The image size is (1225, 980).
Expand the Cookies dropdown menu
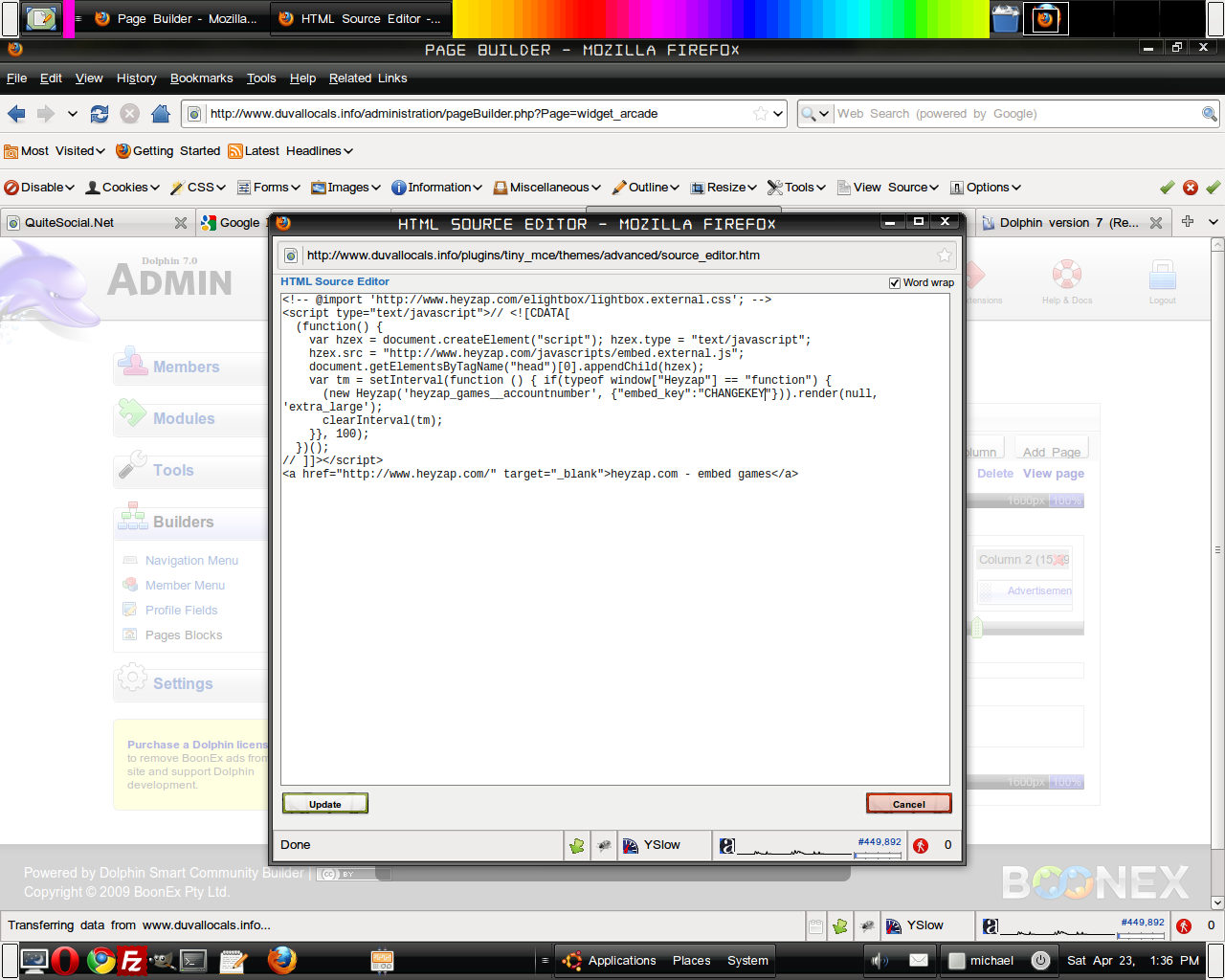(x=122, y=188)
